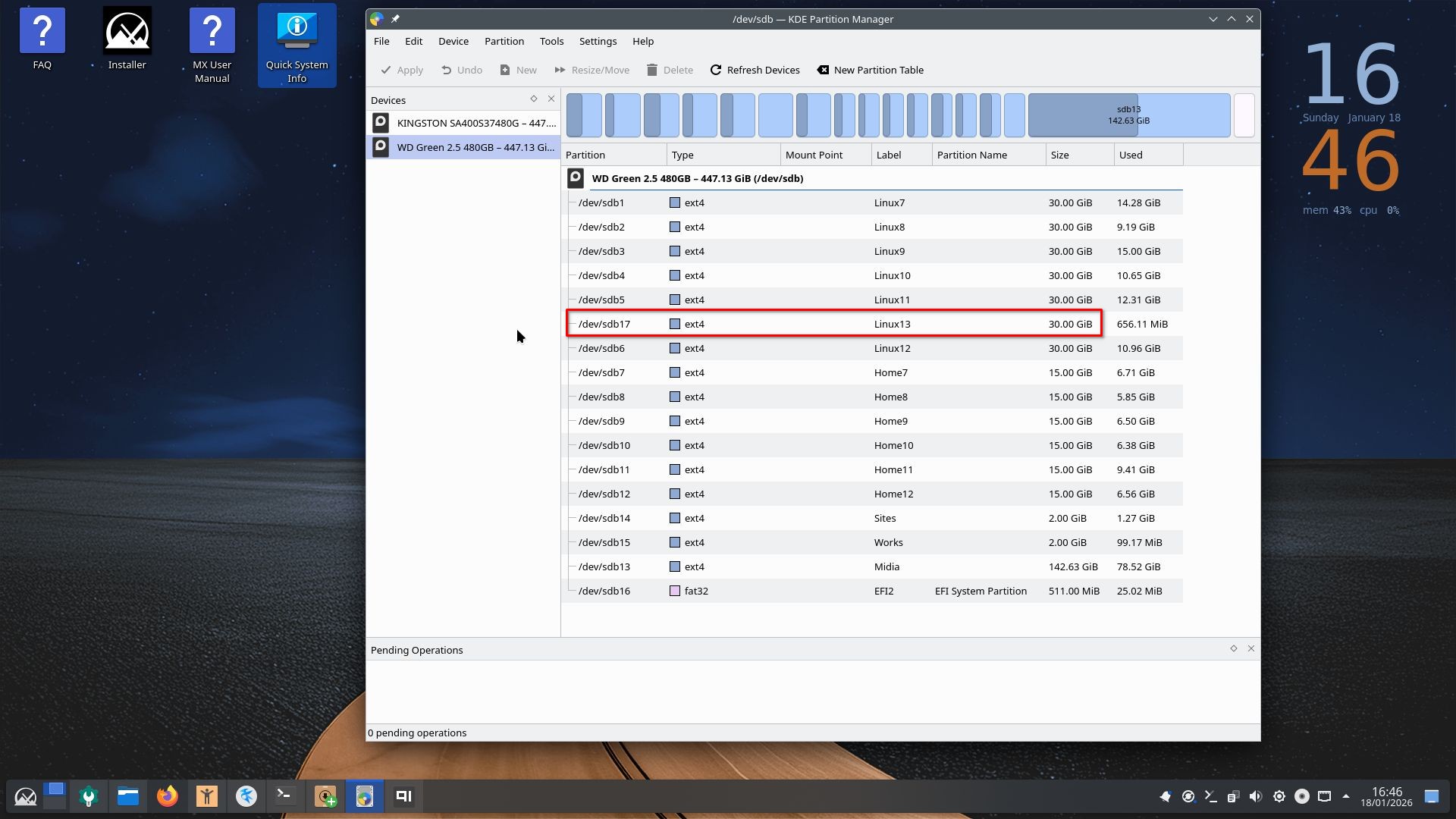Sort by the Size column header
This screenshot has height=819, width=1456.
click(x=1078, y=155)
